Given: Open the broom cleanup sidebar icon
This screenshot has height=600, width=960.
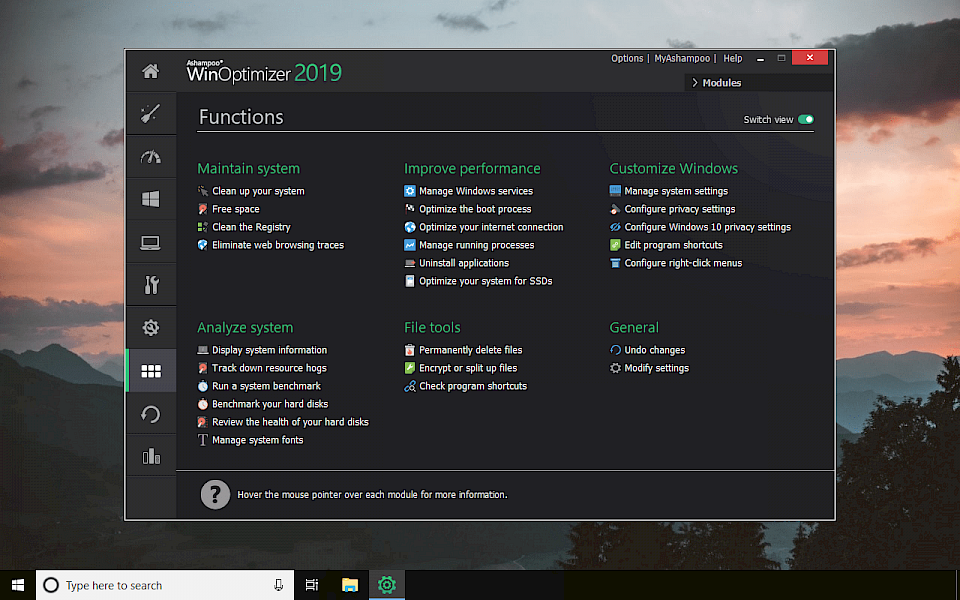Looking at the screenshot, I should [151, 114].
